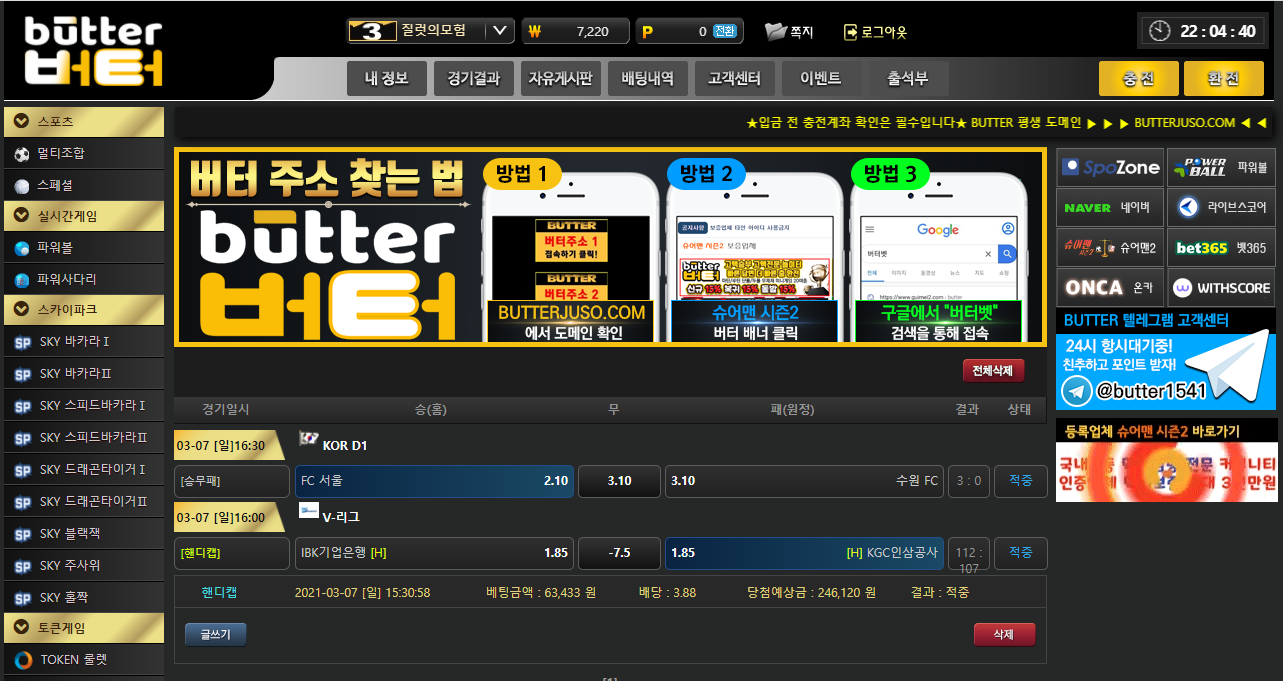Click the butter 버터 site logo
Viewport: 1283px width, 681px height.
(x=93, y=50)
